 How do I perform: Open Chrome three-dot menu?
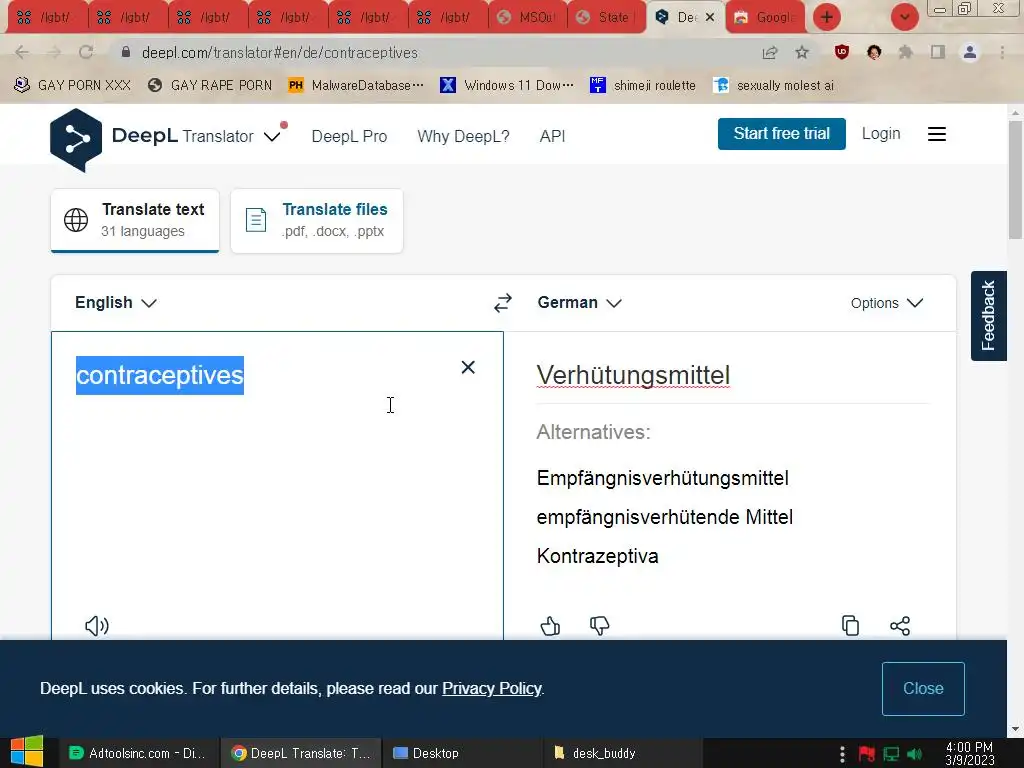pyautogui.click(x=1002, y=52)
